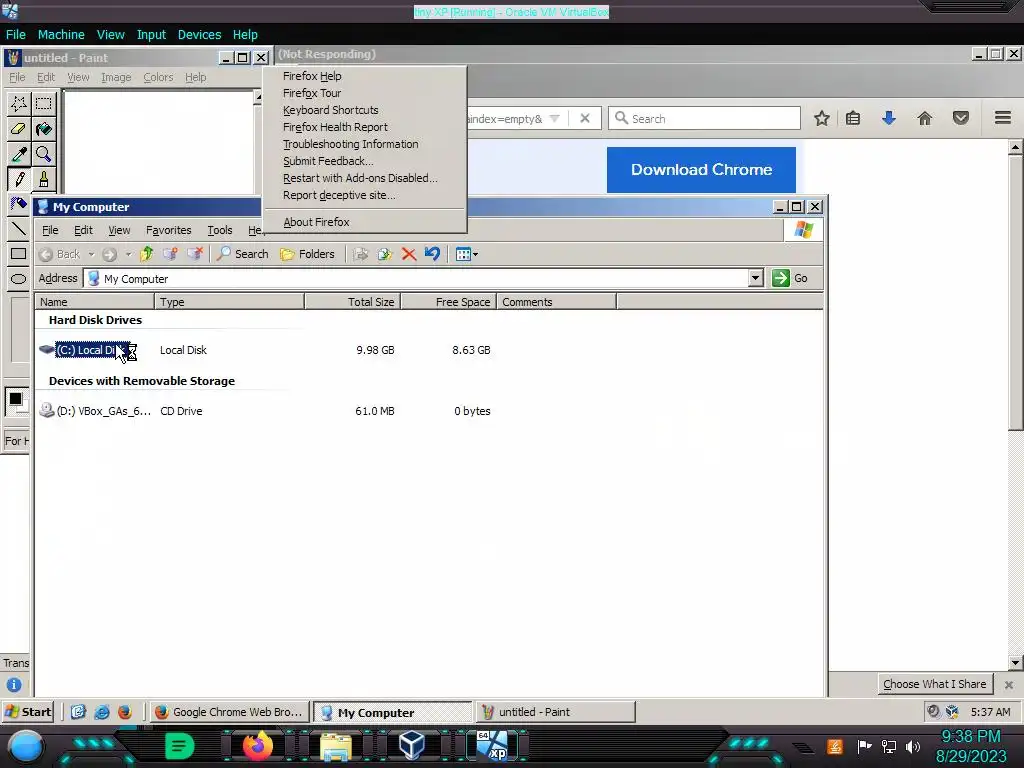The width and height of the screenshot is (1024, 768).
Task: Choose the Fill With Color bucket tool
Action: 44,129
